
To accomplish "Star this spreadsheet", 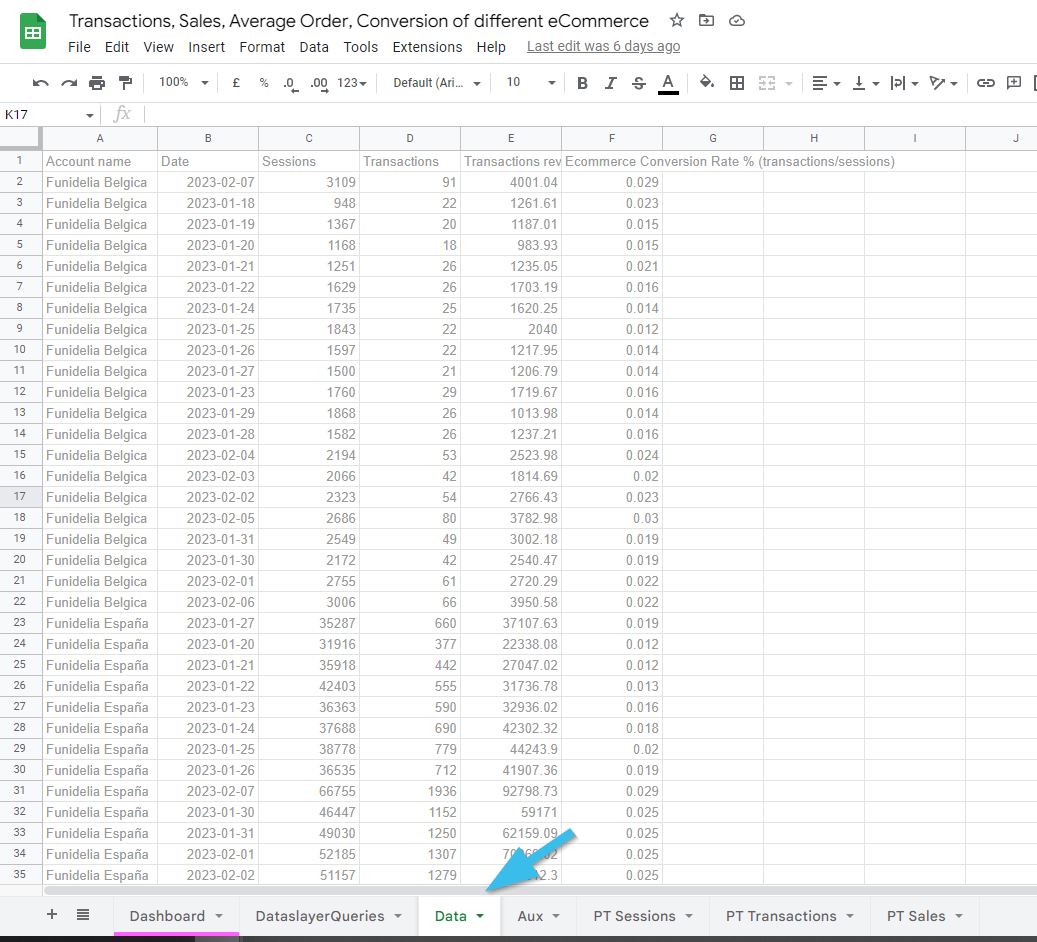I will [677, 21].
